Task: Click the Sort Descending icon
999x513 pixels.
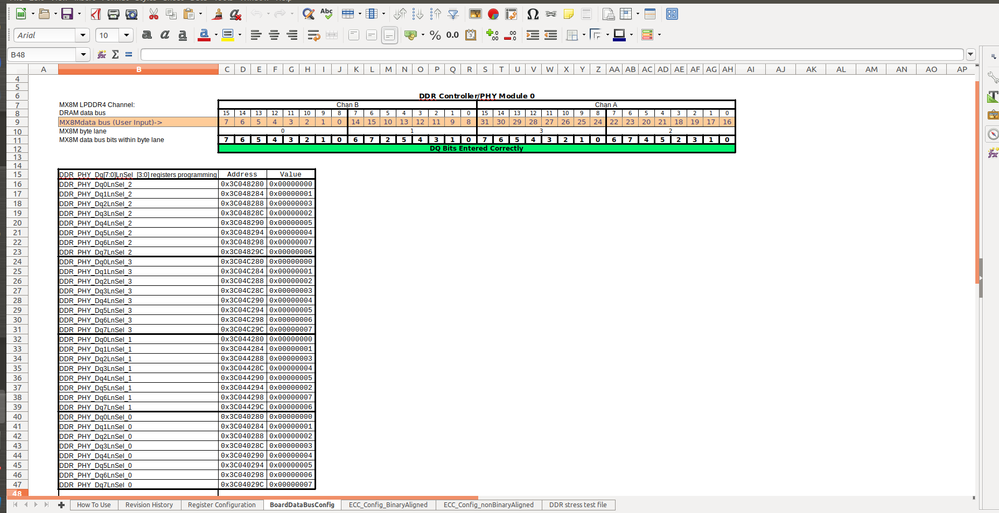Action: pos(436,13)
